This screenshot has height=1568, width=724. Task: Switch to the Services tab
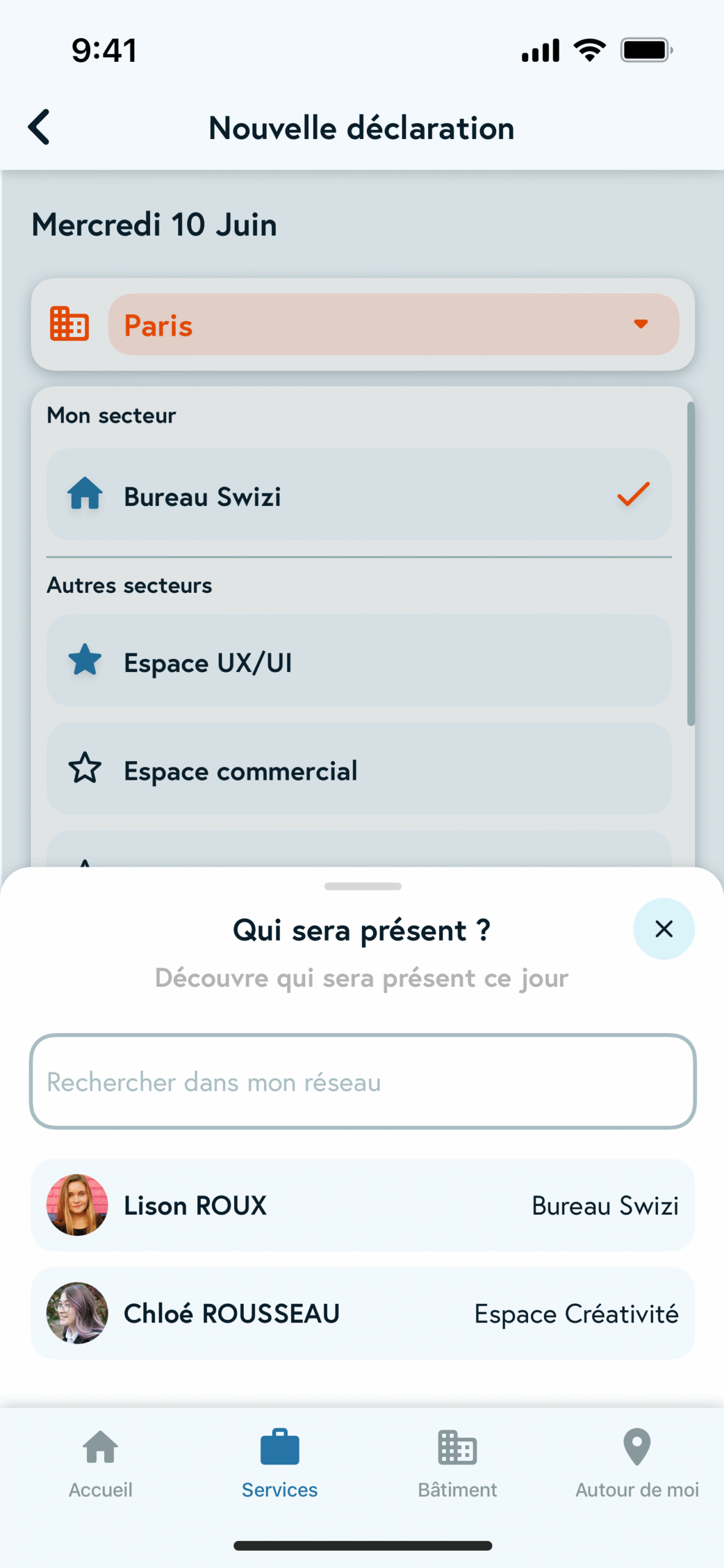coord(280,1463)
